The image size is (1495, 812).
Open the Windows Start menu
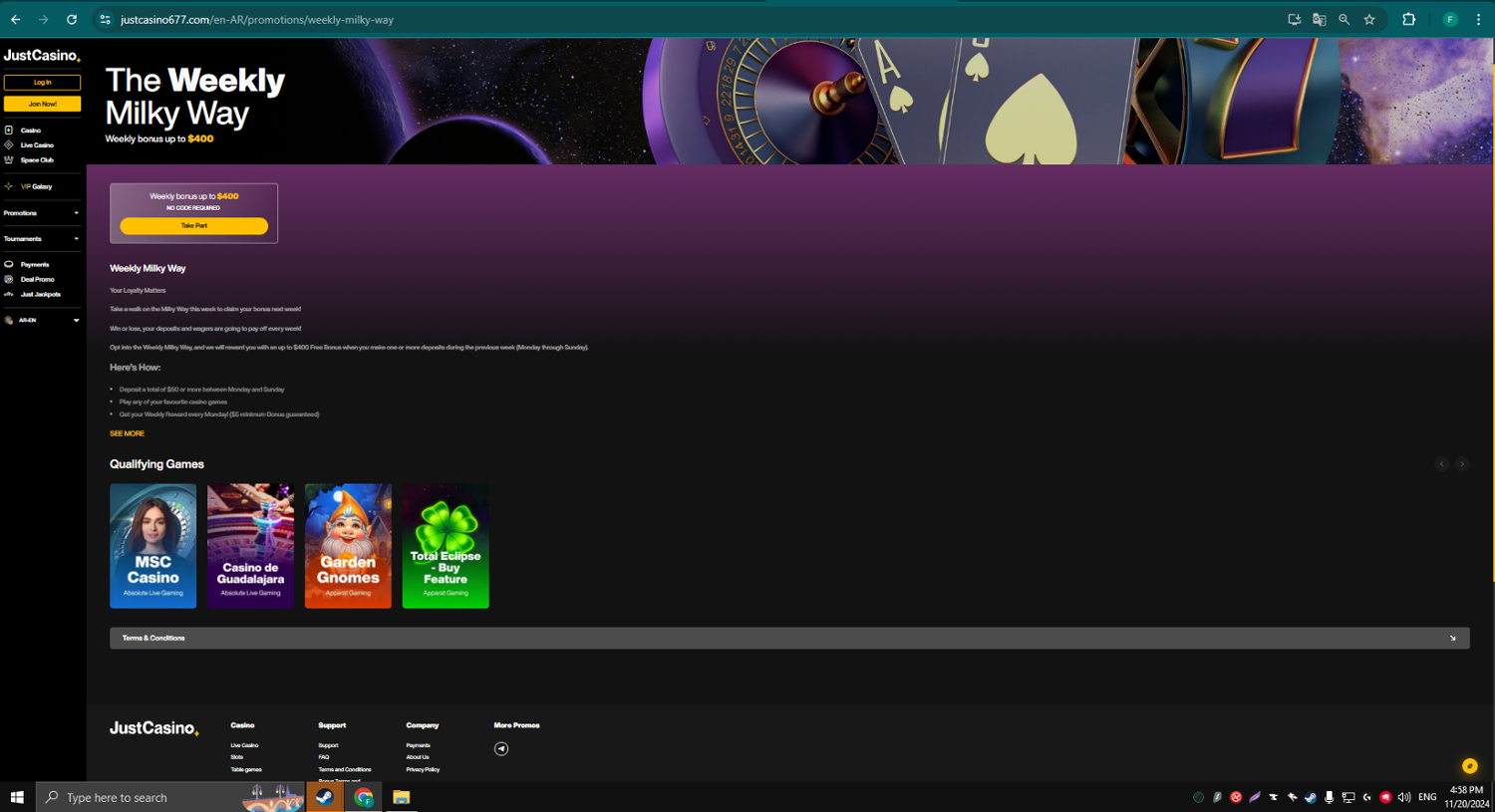point(17,797)
